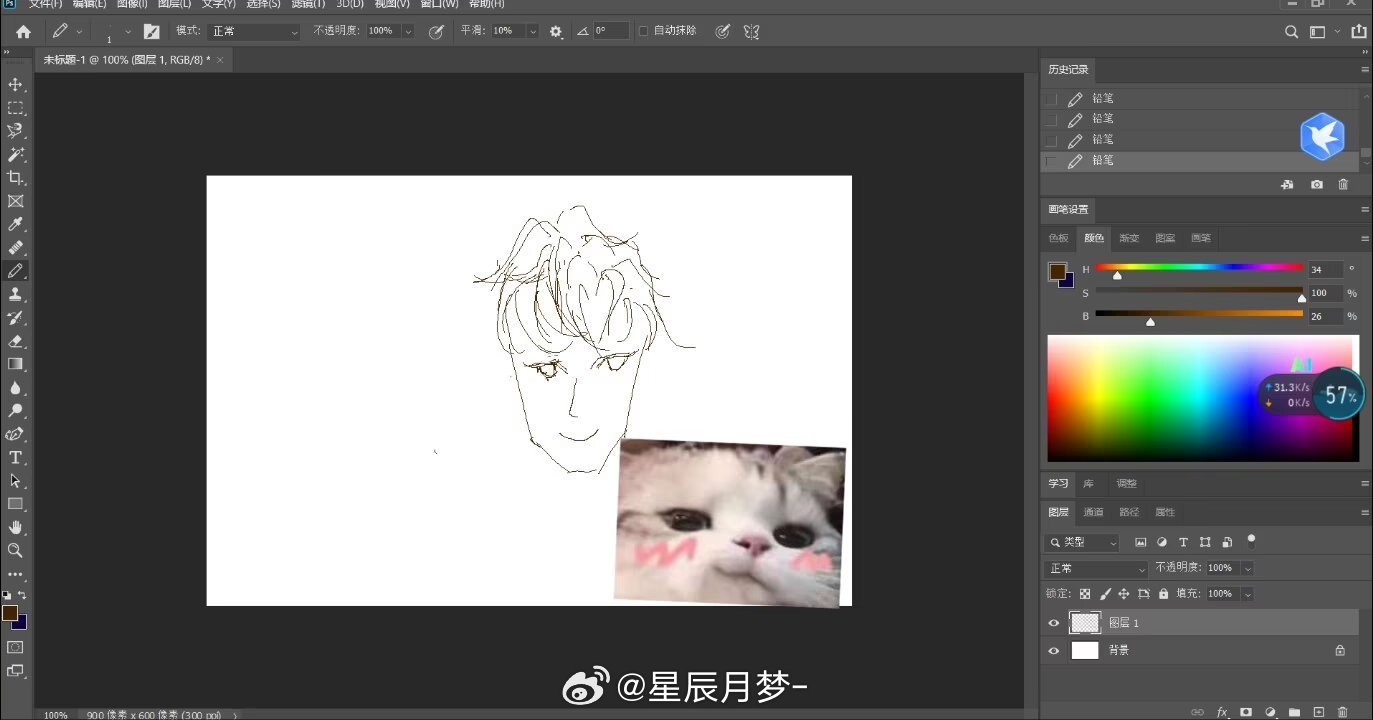1373x720 pixels.
Task: Open the tool preset dropdown arrow
Action: 79,32
